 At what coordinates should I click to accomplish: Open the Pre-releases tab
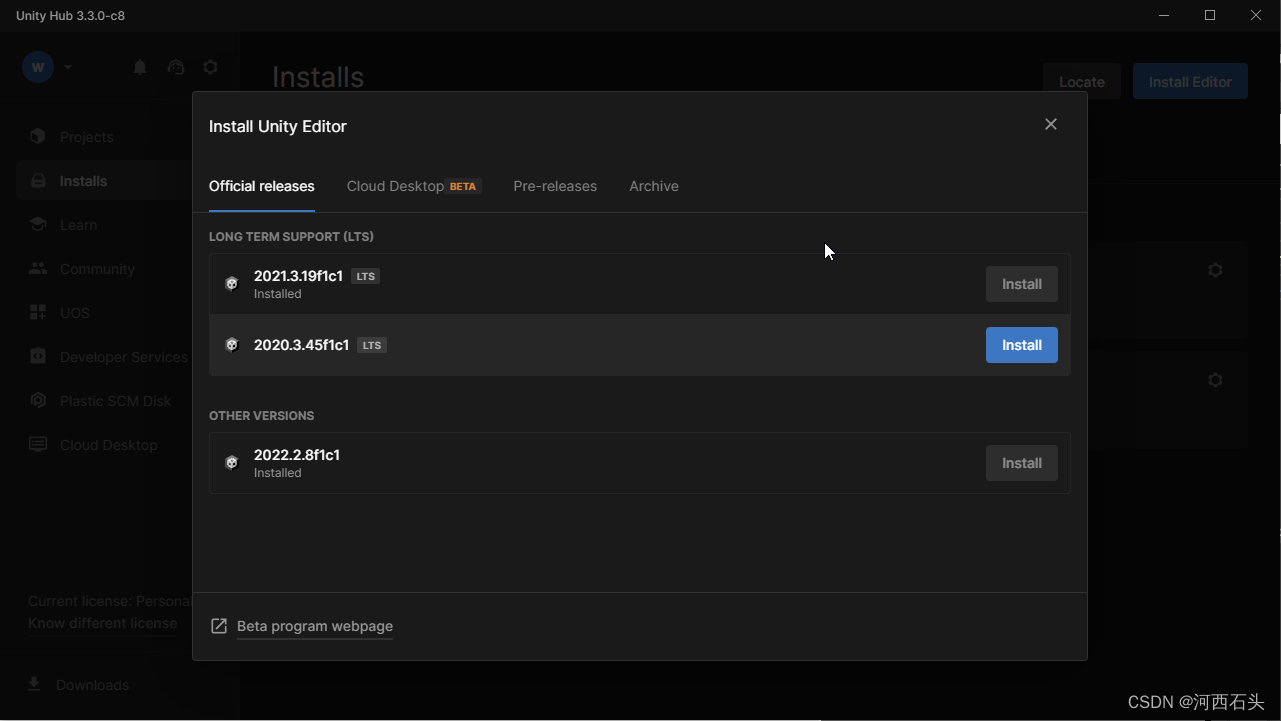pos(555,186)
